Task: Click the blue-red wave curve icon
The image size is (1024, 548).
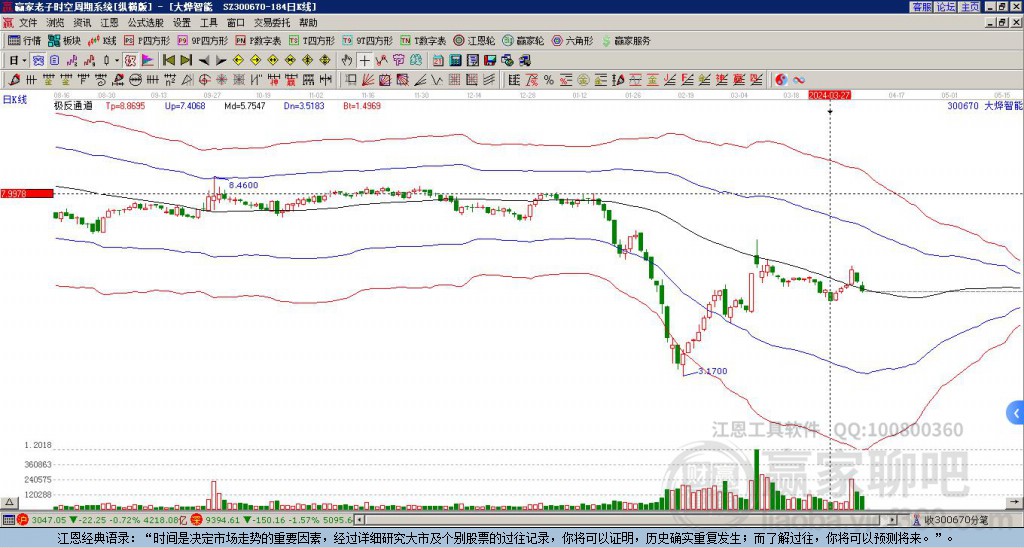Action: pyautogui.click(x=799, y=80)
